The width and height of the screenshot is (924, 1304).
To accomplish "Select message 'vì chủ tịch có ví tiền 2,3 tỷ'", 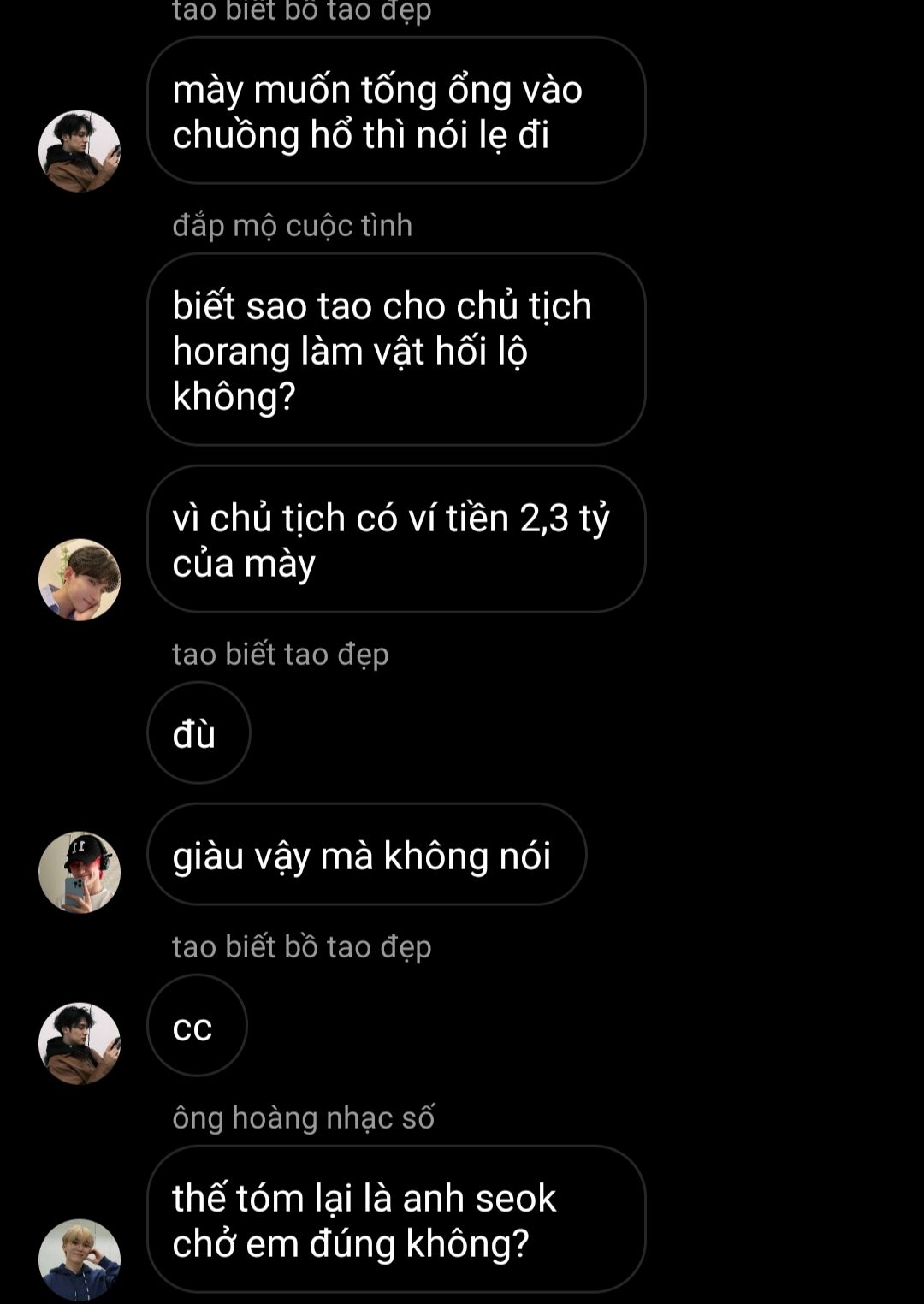I will point(396,539).
